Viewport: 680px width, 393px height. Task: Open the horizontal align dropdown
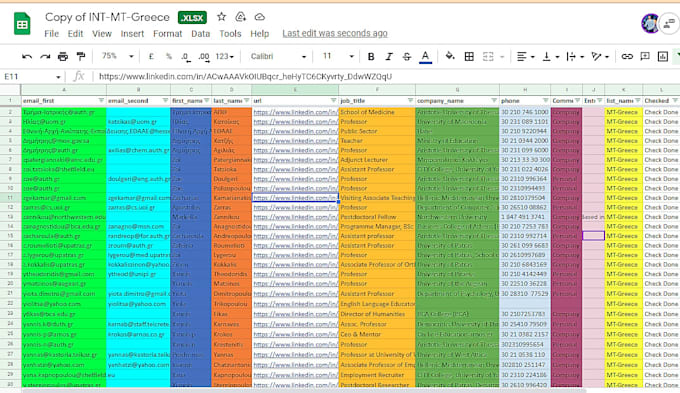click(525, 56)
